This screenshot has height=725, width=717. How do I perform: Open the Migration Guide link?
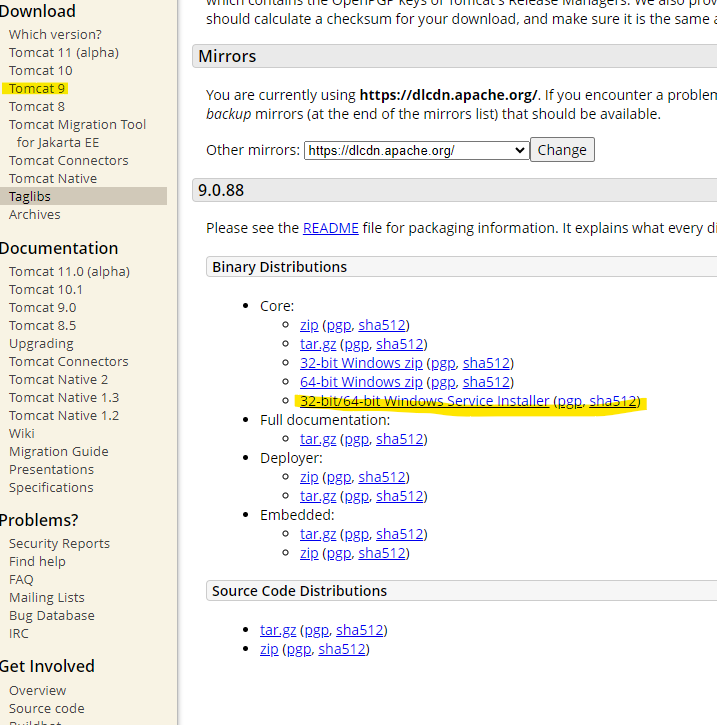59,452
